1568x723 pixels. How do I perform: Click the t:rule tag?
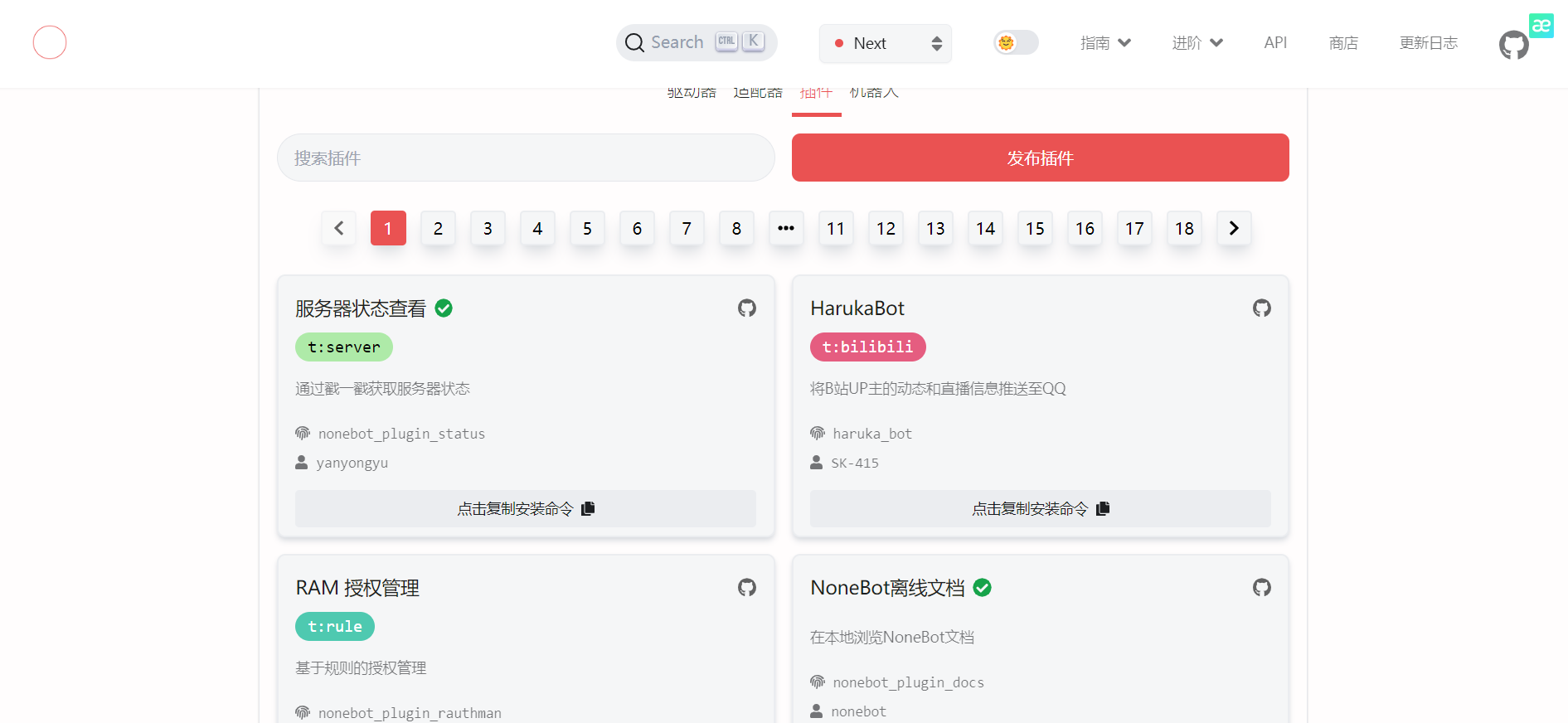point(335,626)
